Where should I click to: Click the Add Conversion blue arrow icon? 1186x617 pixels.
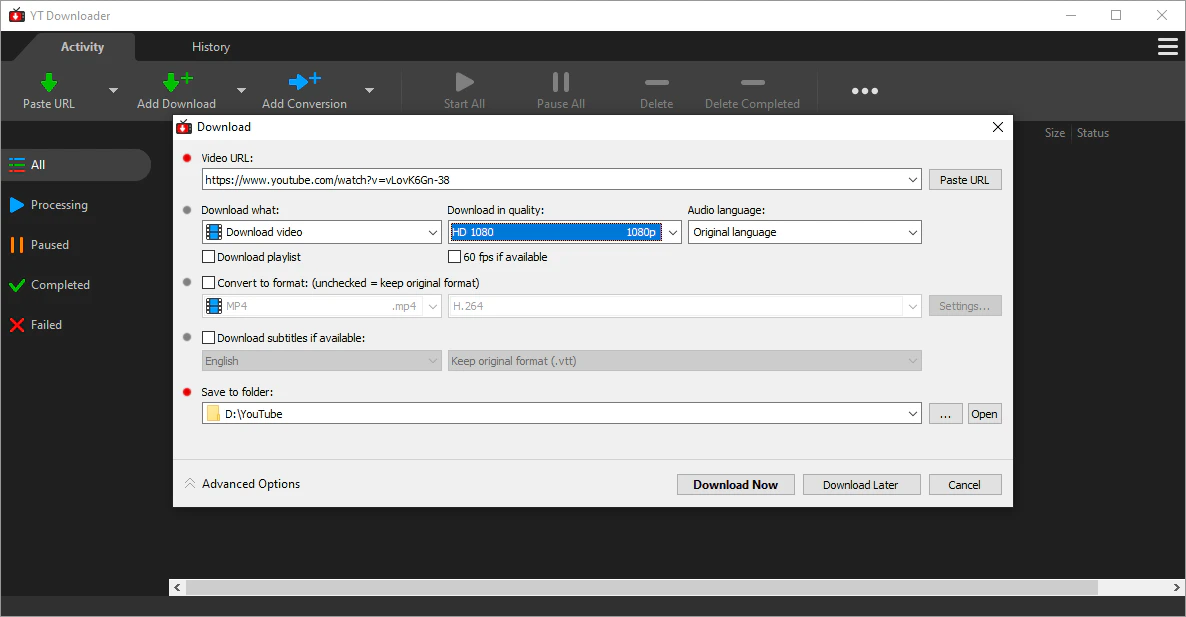[x=304, y=83]
